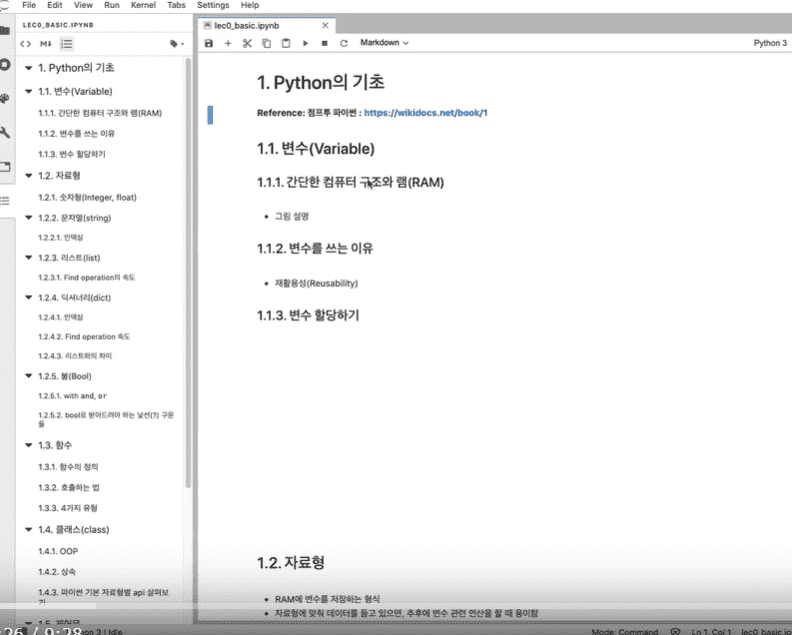This screenshot has height=635, width=792.
Task: Run the selected cell with play icon
Action: pyautogui.click(x=305, y=43)
